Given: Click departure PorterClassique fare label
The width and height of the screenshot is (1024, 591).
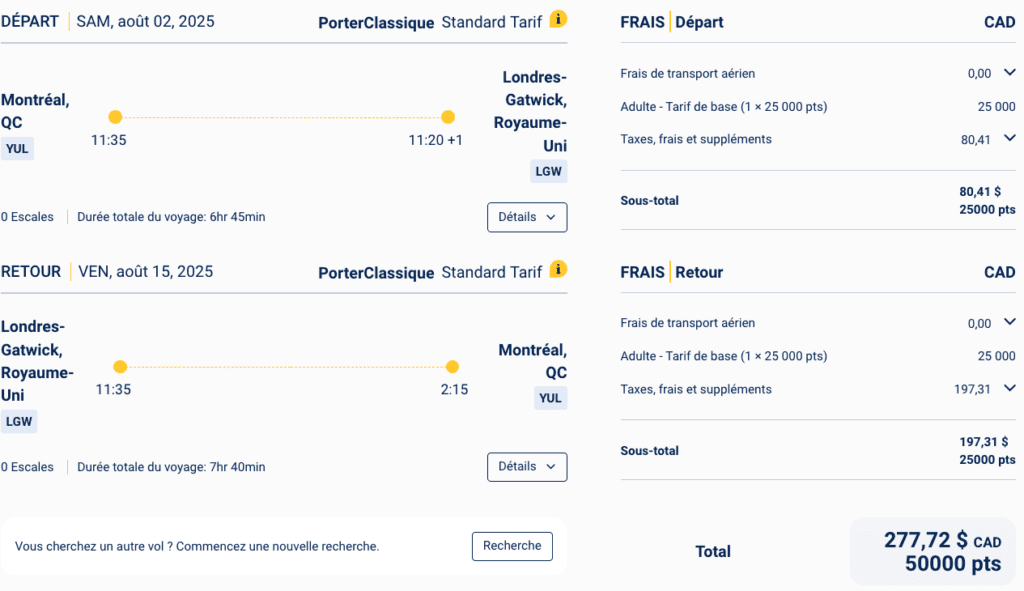Looking at the screenshot, I should (376, 23).
